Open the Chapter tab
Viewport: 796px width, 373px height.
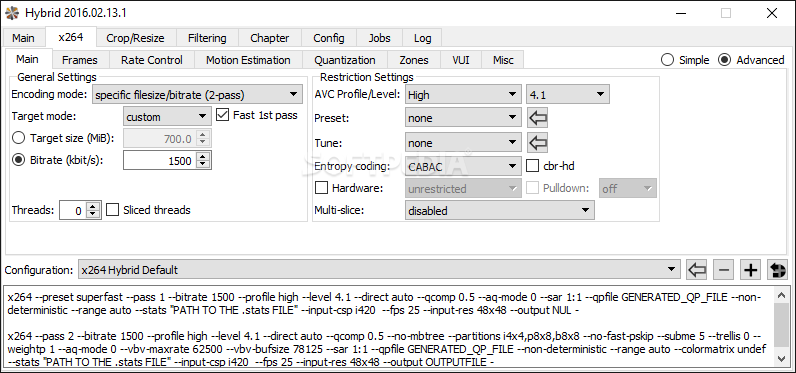click(270, 38)
